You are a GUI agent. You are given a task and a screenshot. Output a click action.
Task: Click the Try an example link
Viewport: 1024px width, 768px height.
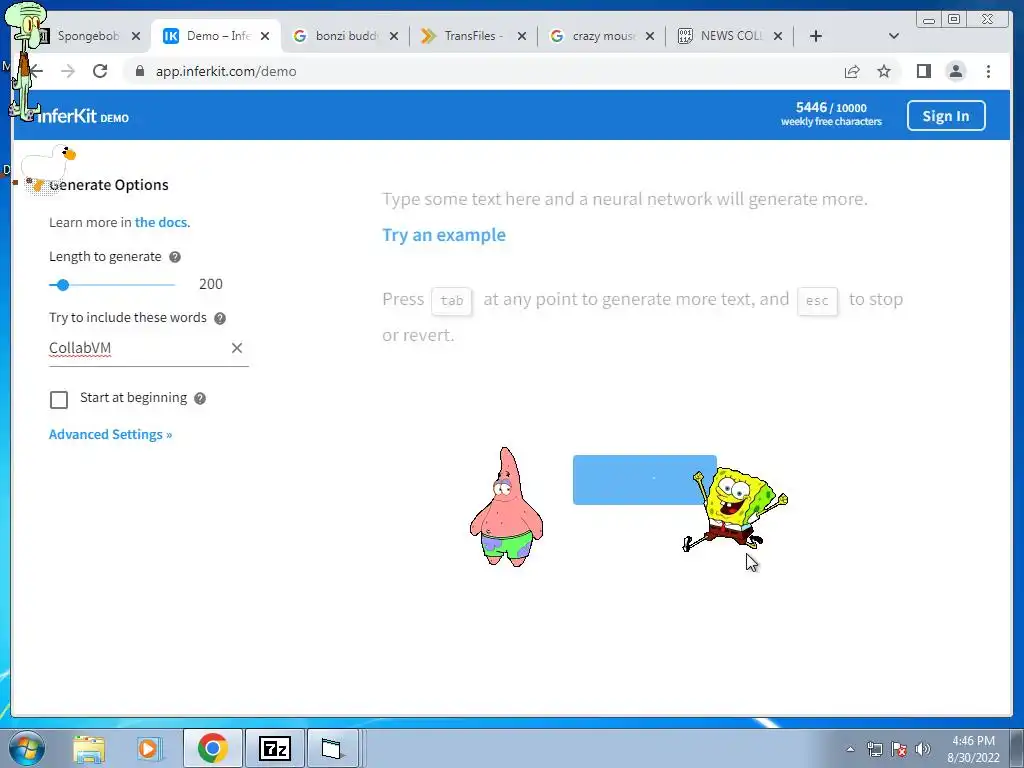[x=443, y=235]
